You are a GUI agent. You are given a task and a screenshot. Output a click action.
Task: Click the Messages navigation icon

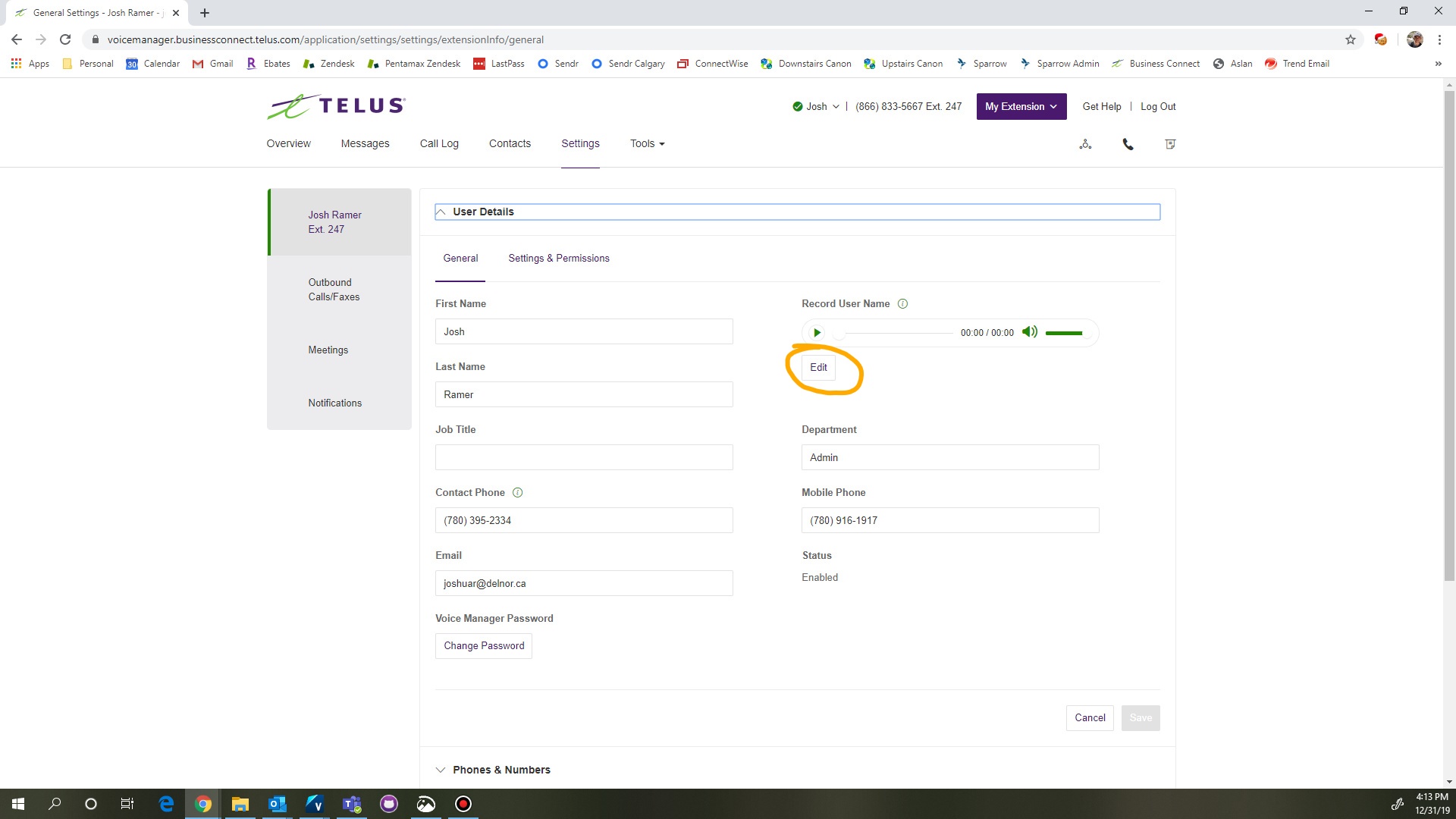tap(365, 143)
